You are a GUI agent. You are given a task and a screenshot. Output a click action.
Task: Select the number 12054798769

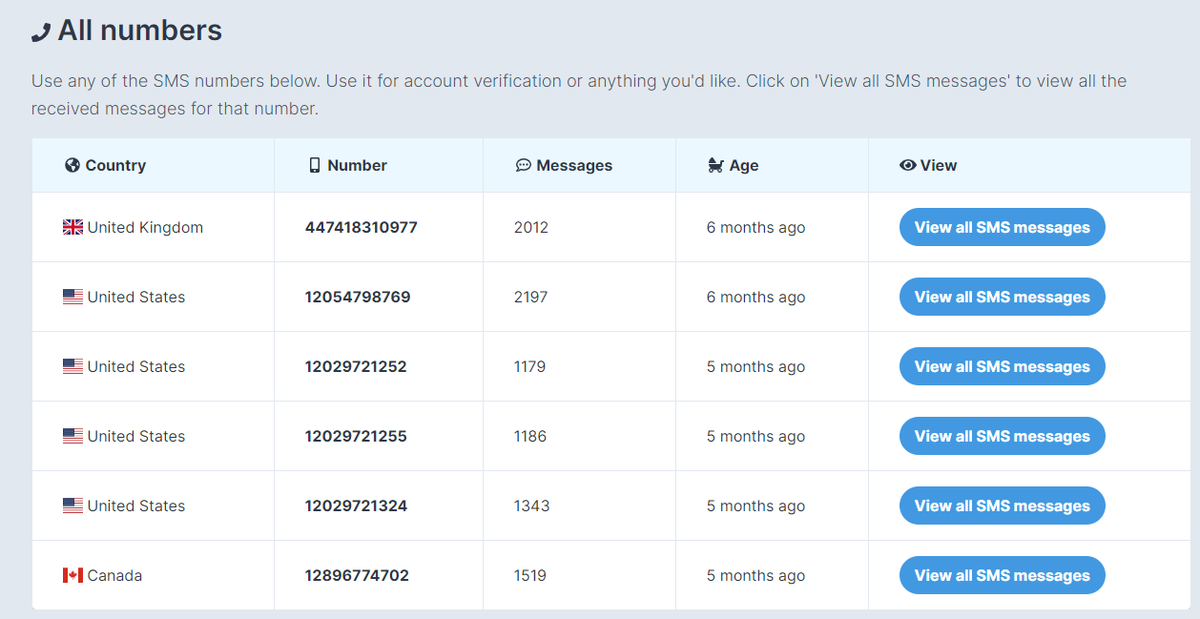click(358, 297)
